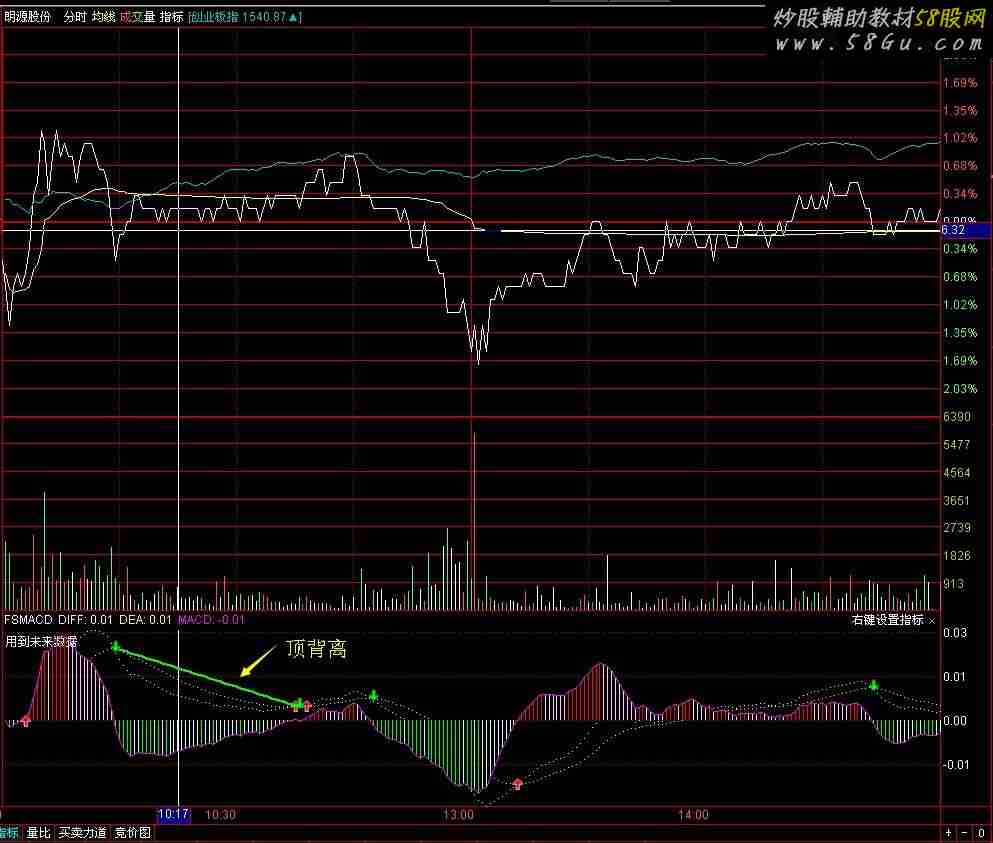
Task: Select the 指标 tab at bottom left
Action: click(9, 832)
